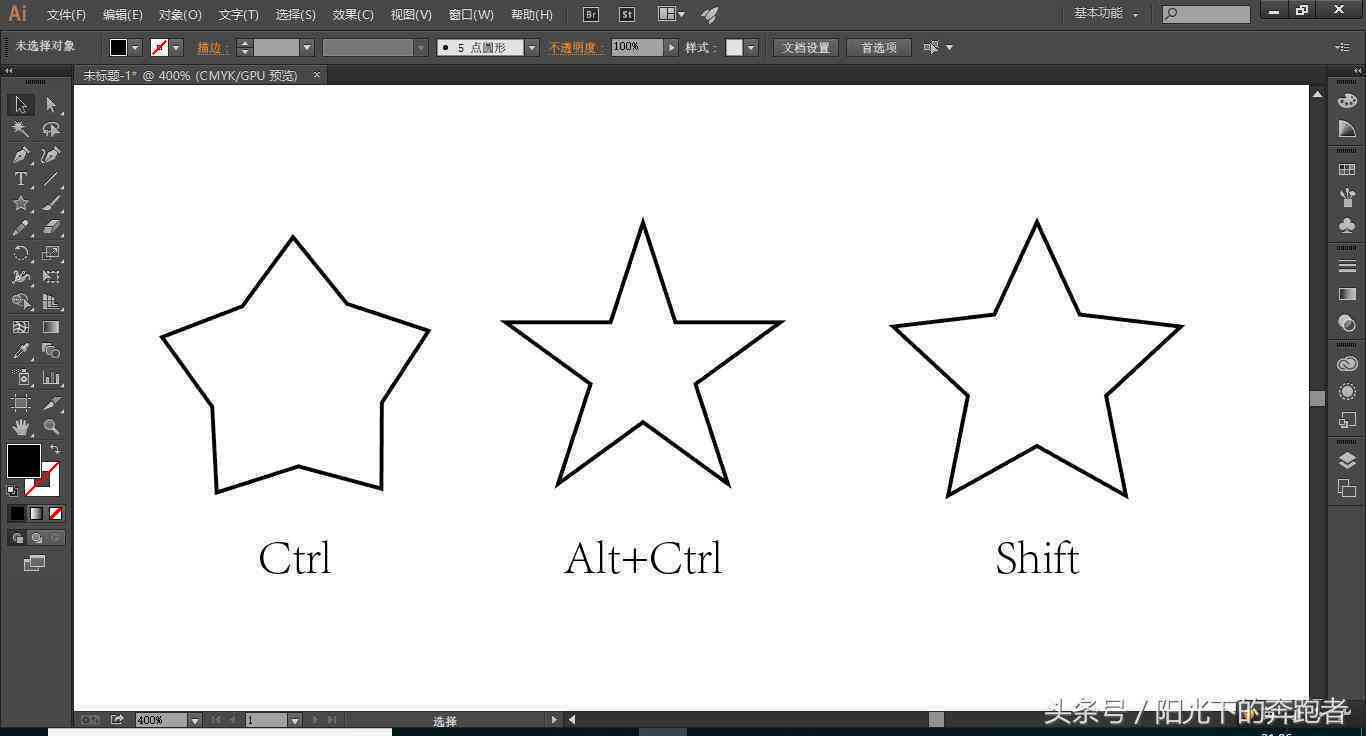This screenshot has width=1366, height=736.
Task: Select the Lasso tool
Action: pyautogui.click(x=51, y=130)
